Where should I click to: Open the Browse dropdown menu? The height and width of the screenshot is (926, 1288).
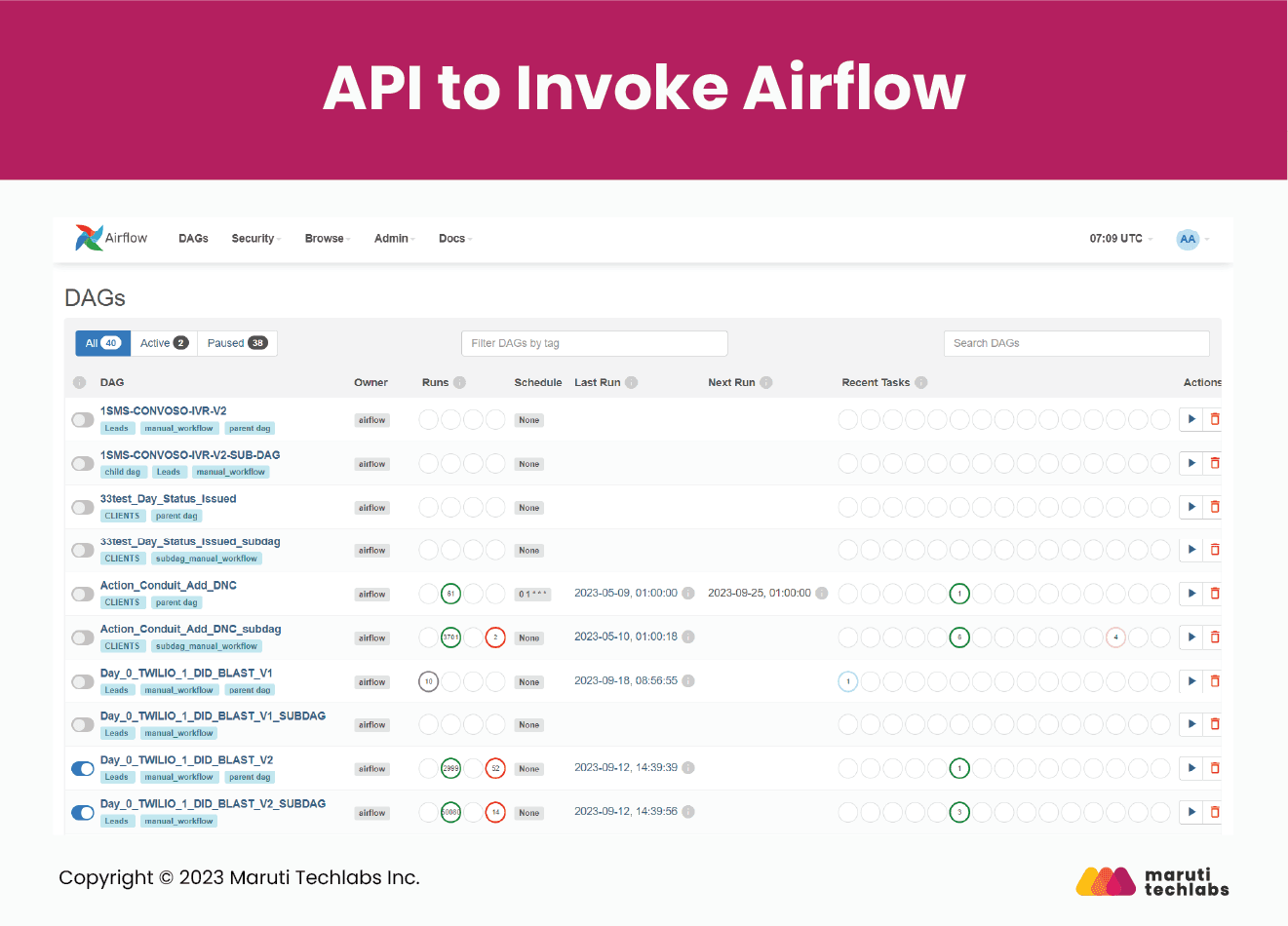coord(327,239)
